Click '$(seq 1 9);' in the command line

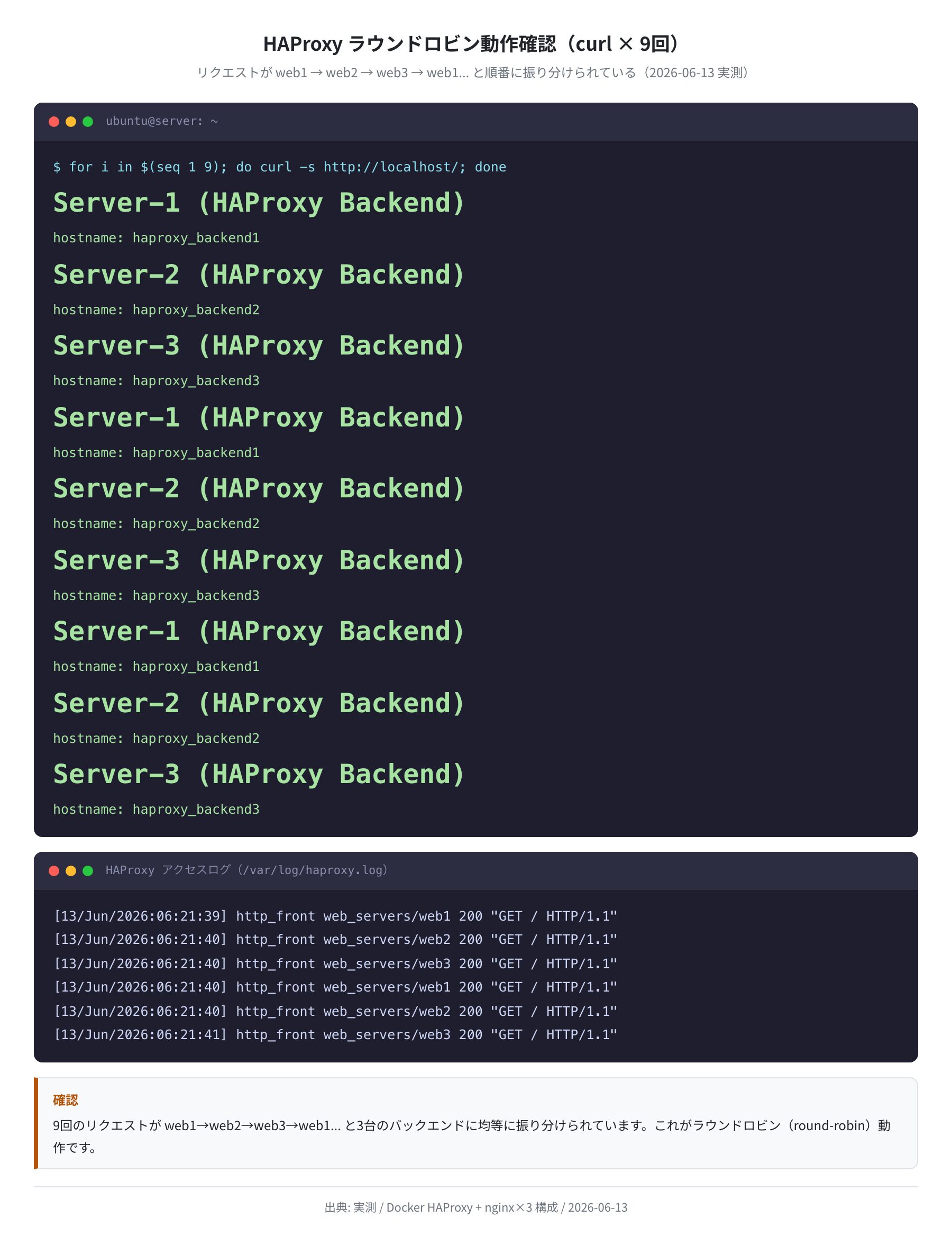184,167
